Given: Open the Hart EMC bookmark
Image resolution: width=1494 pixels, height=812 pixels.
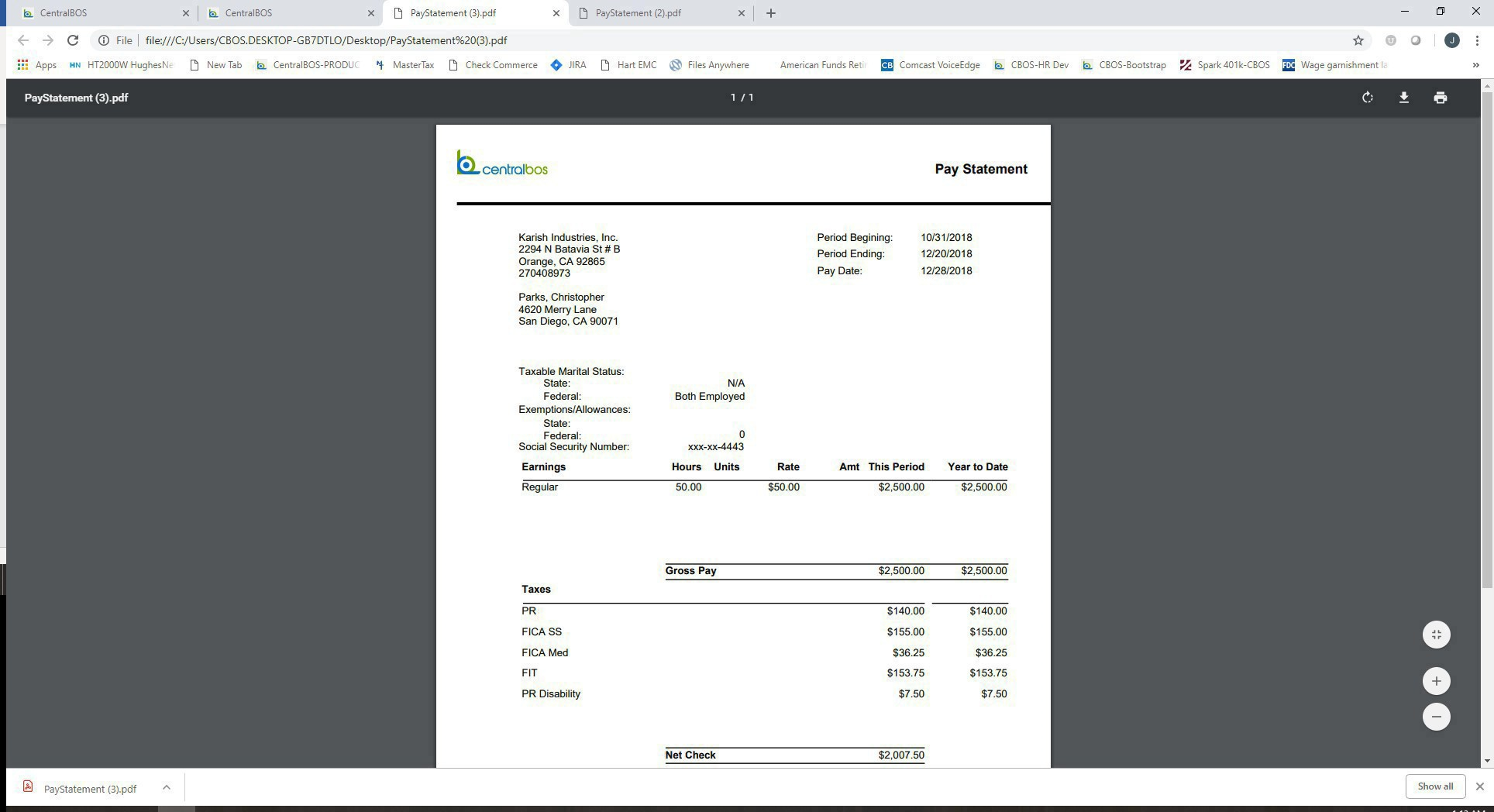Looking at the screenshot, I should tap(628, 65).
